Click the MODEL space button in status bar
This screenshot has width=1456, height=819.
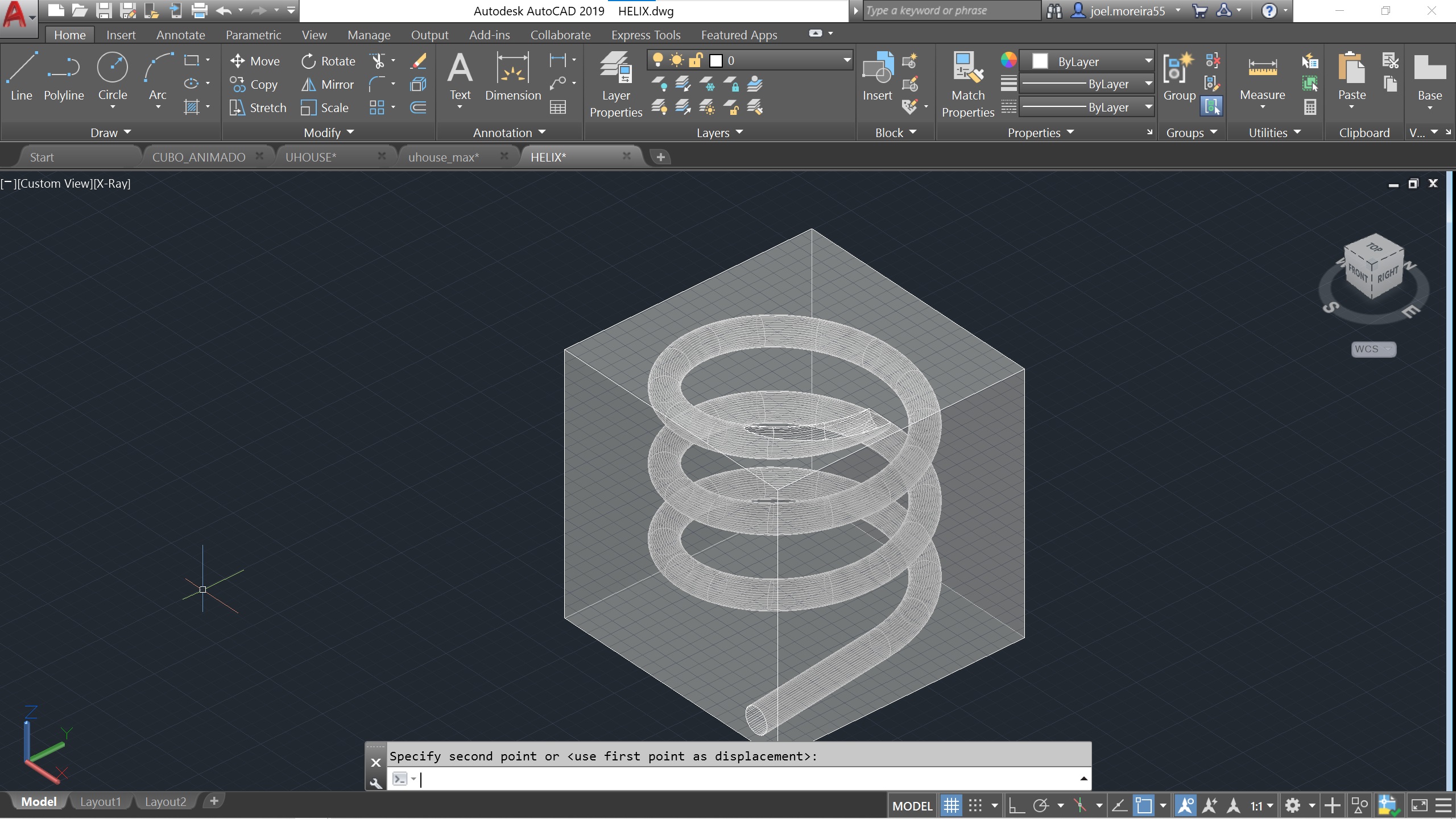[912, 805]
